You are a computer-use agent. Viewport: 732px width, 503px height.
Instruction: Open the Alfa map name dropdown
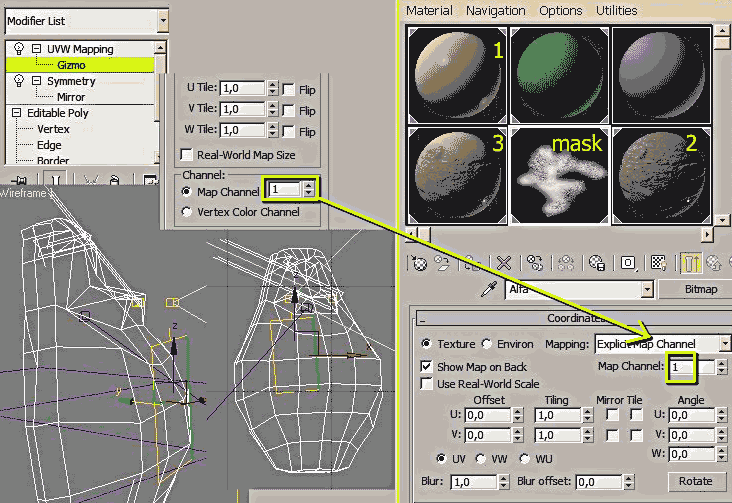coord(647,290)
